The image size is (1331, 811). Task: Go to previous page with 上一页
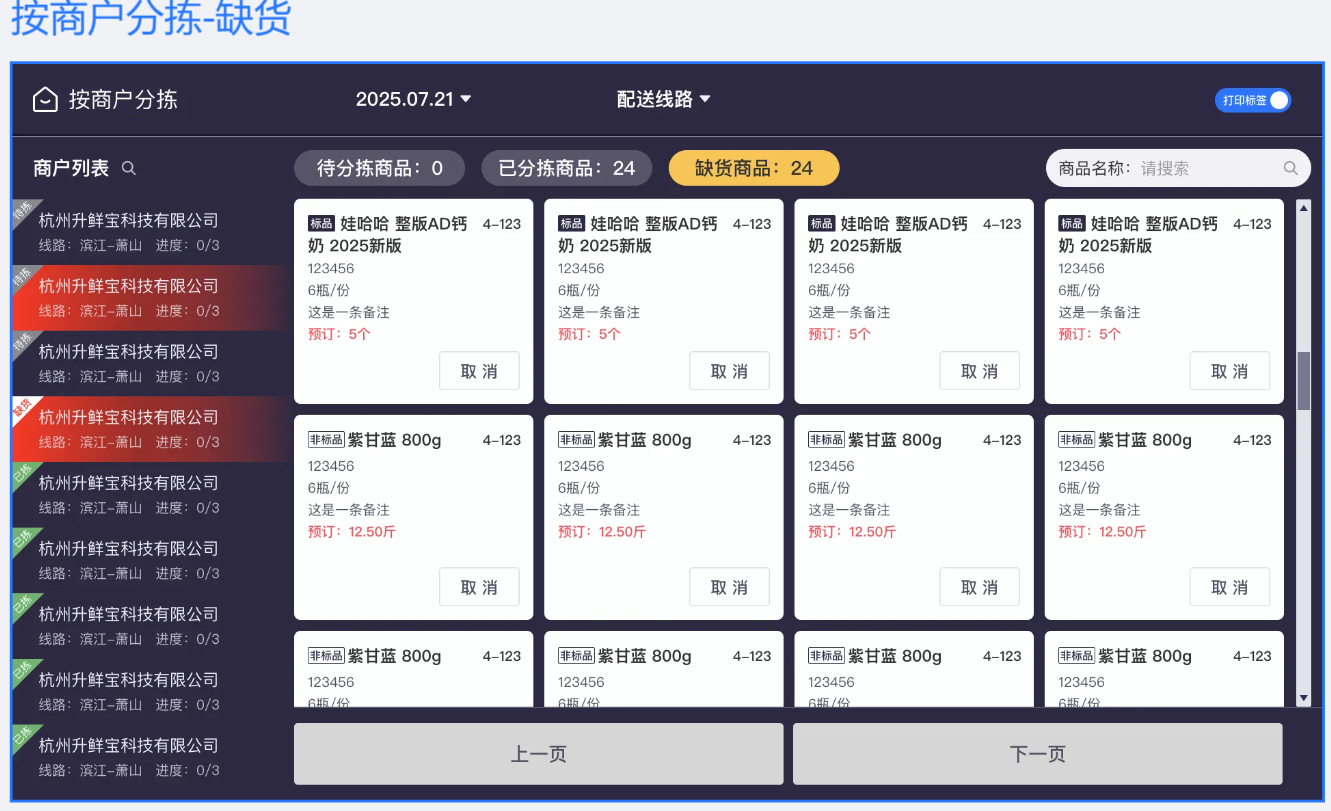tap(538, 754)
